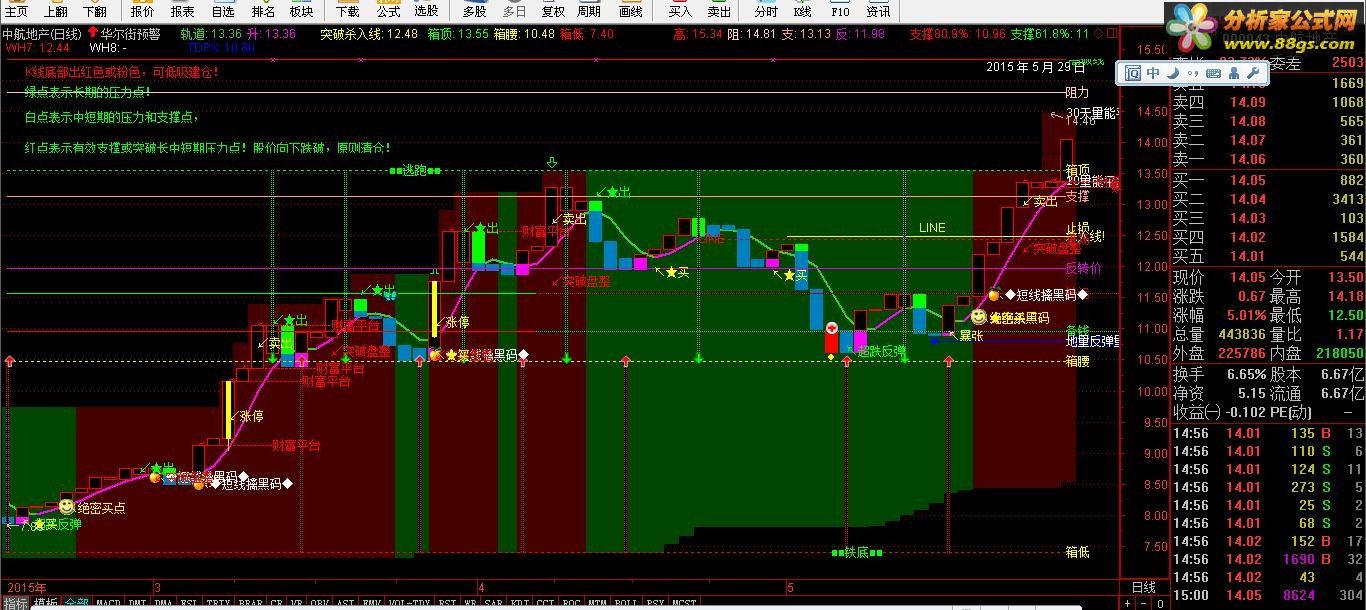
Task: Open the 报价 quotes view
Action: point(143,12)
